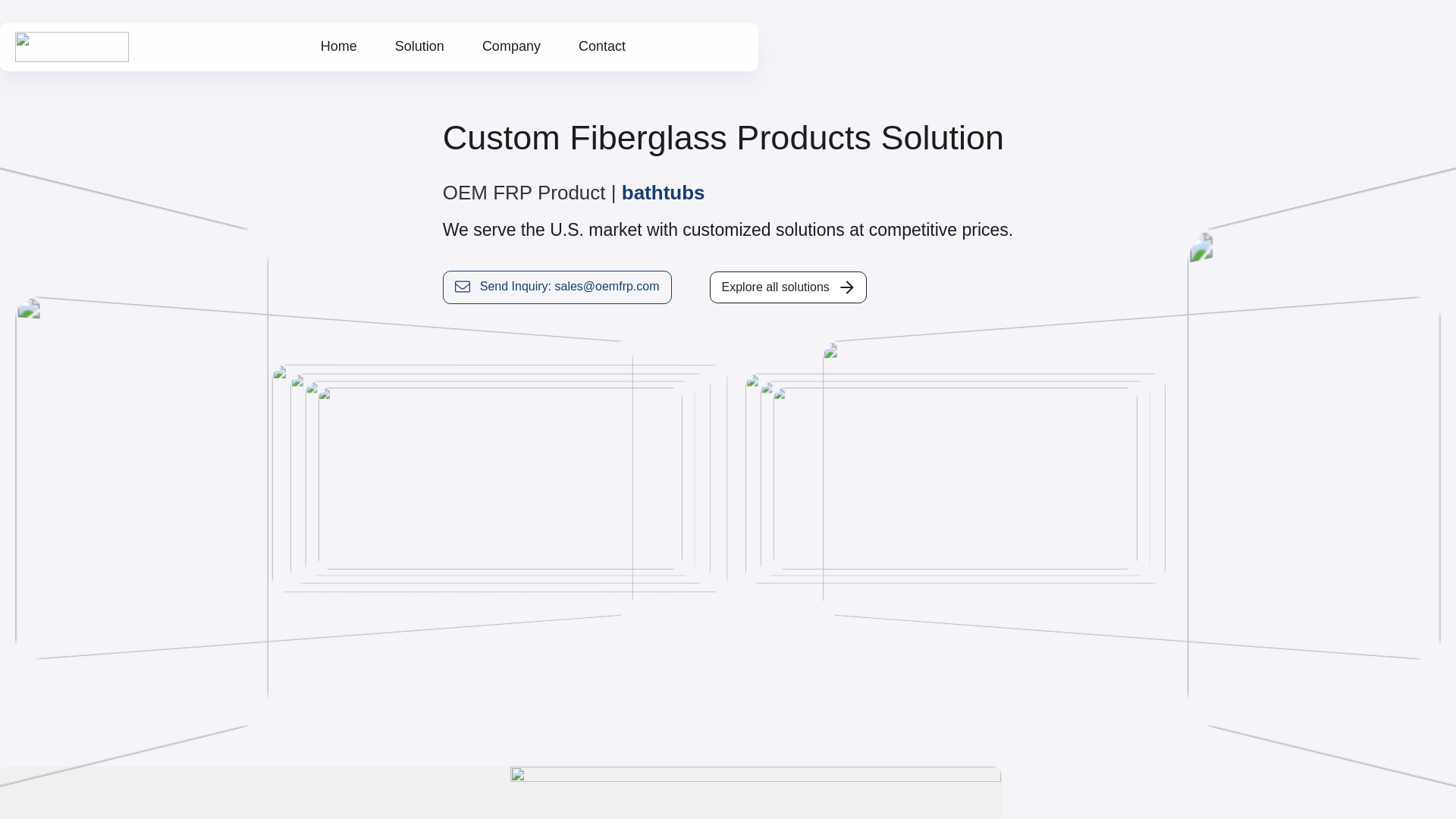Screen dimensions: 1456x819
Task: Click the Explore all solutions button
Action: click(x=788, y=287)
